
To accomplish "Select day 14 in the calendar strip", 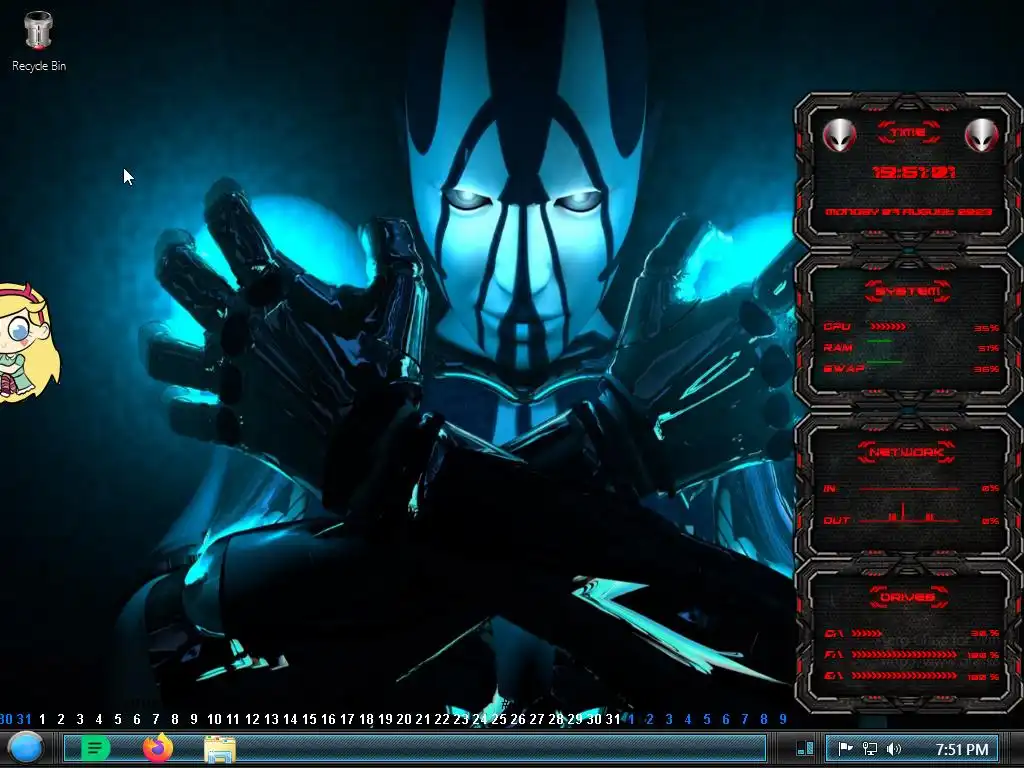I will pyautogui.click(x=290, y=719).
